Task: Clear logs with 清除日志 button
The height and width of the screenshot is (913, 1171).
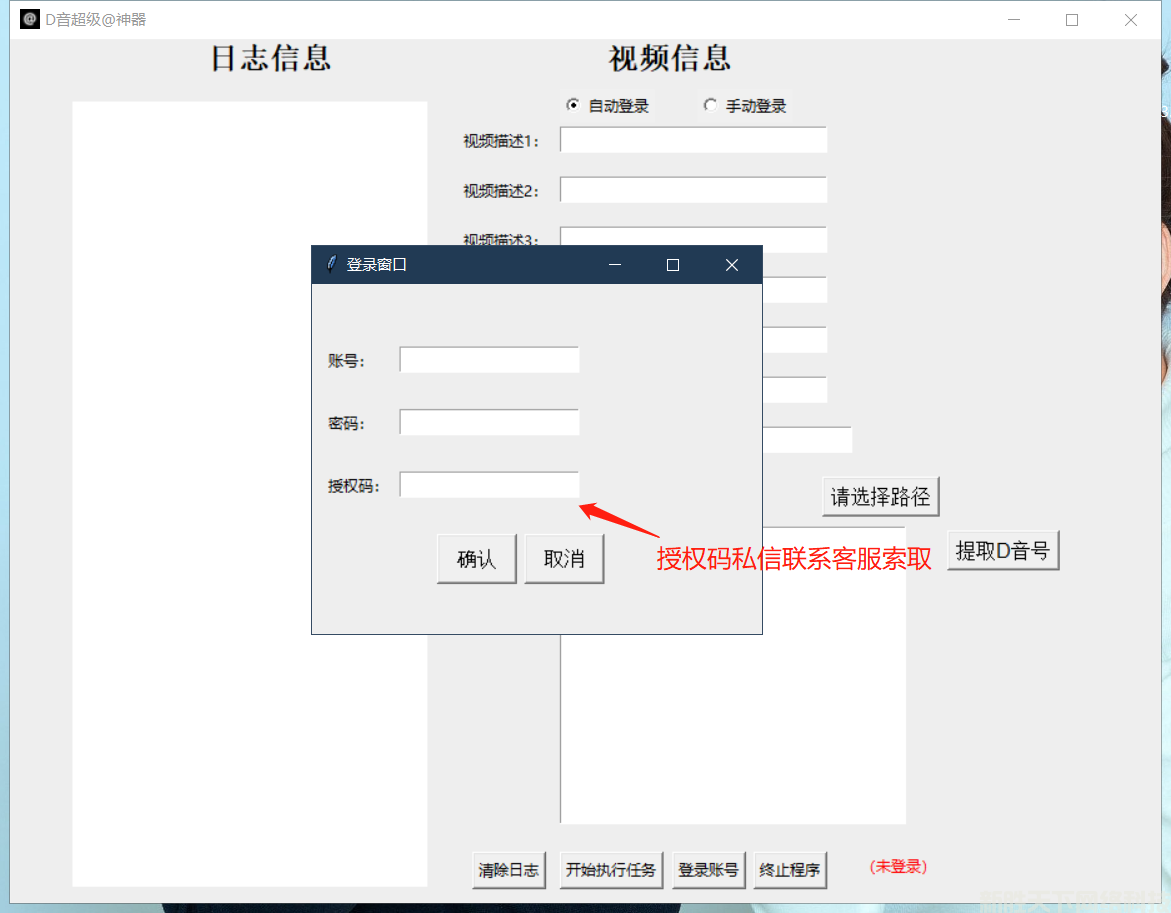Action: pos(509,869)
